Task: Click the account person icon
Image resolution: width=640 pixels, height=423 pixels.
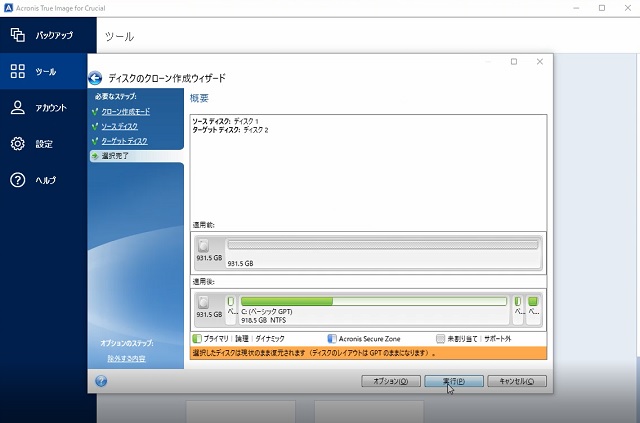Action: 18,108
